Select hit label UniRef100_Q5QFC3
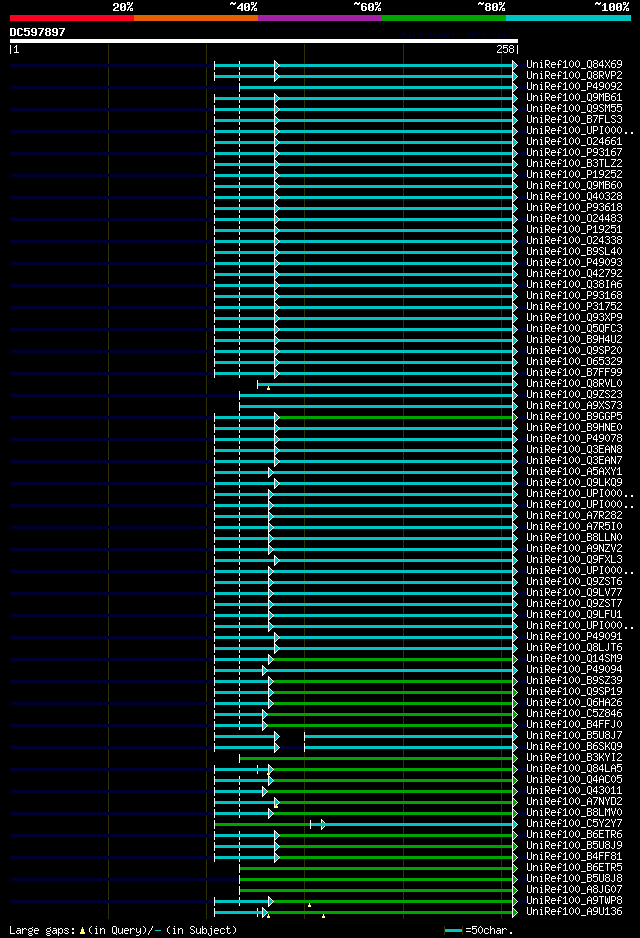The height and width of the screenshot is (938, 640). click(x=574, y=328)
